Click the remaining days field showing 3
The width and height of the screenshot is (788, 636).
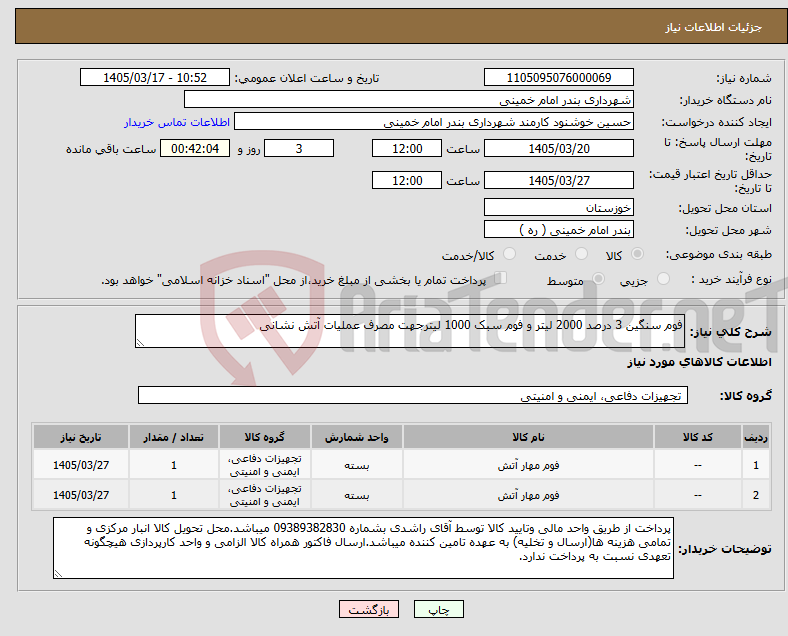pos(299,148)
